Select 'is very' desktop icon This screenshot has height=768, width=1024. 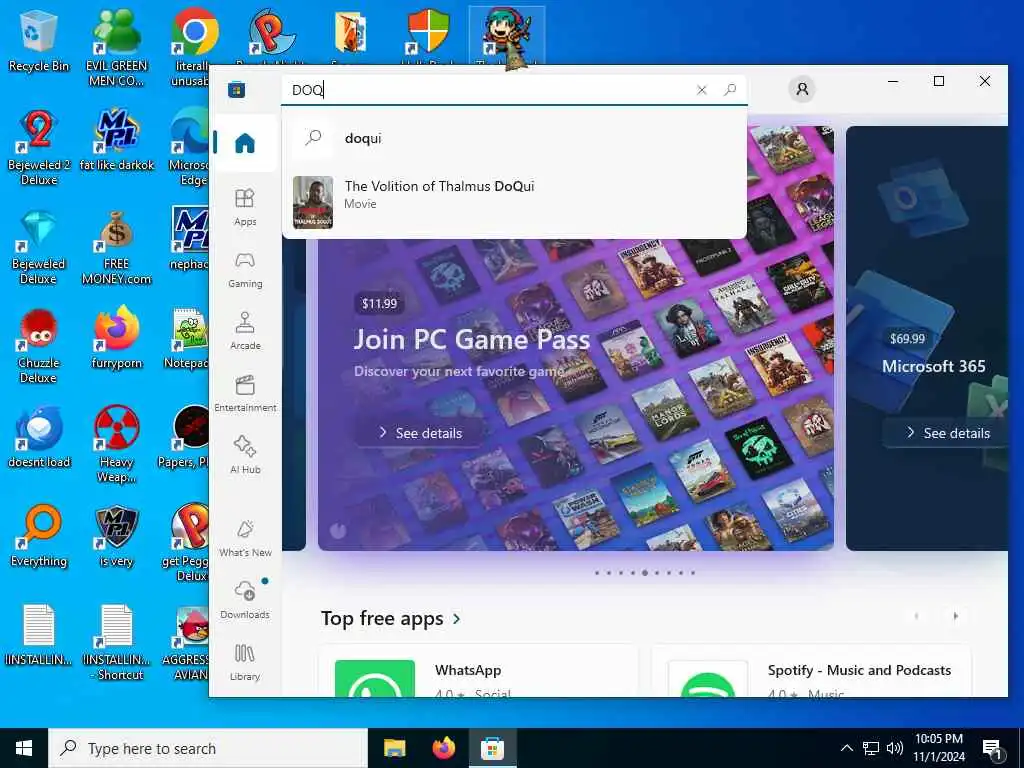(x=116, y=536)
